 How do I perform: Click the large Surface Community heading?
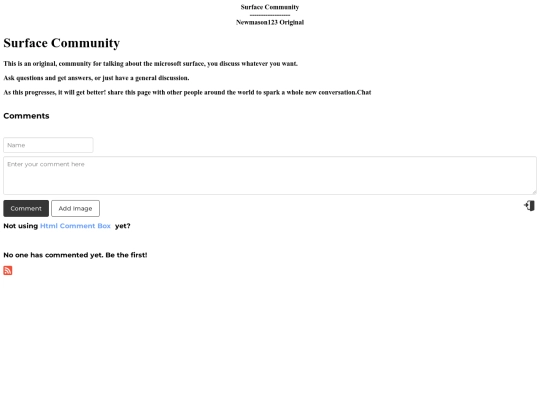tap(62, 43)
